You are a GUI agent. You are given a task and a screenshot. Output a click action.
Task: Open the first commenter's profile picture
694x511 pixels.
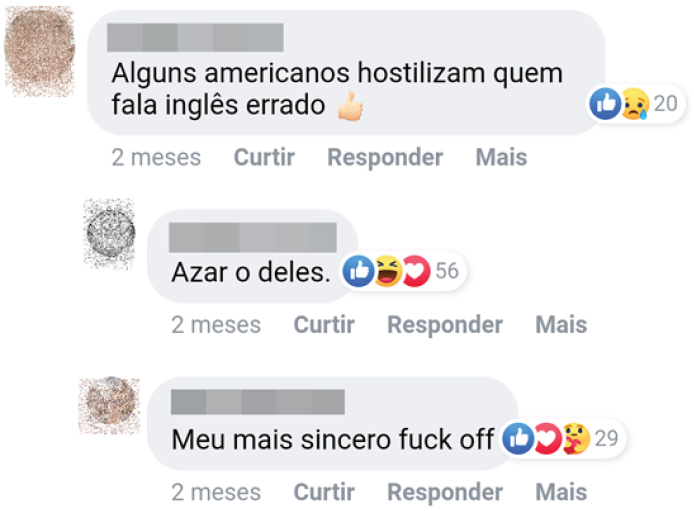pos(40,51)
